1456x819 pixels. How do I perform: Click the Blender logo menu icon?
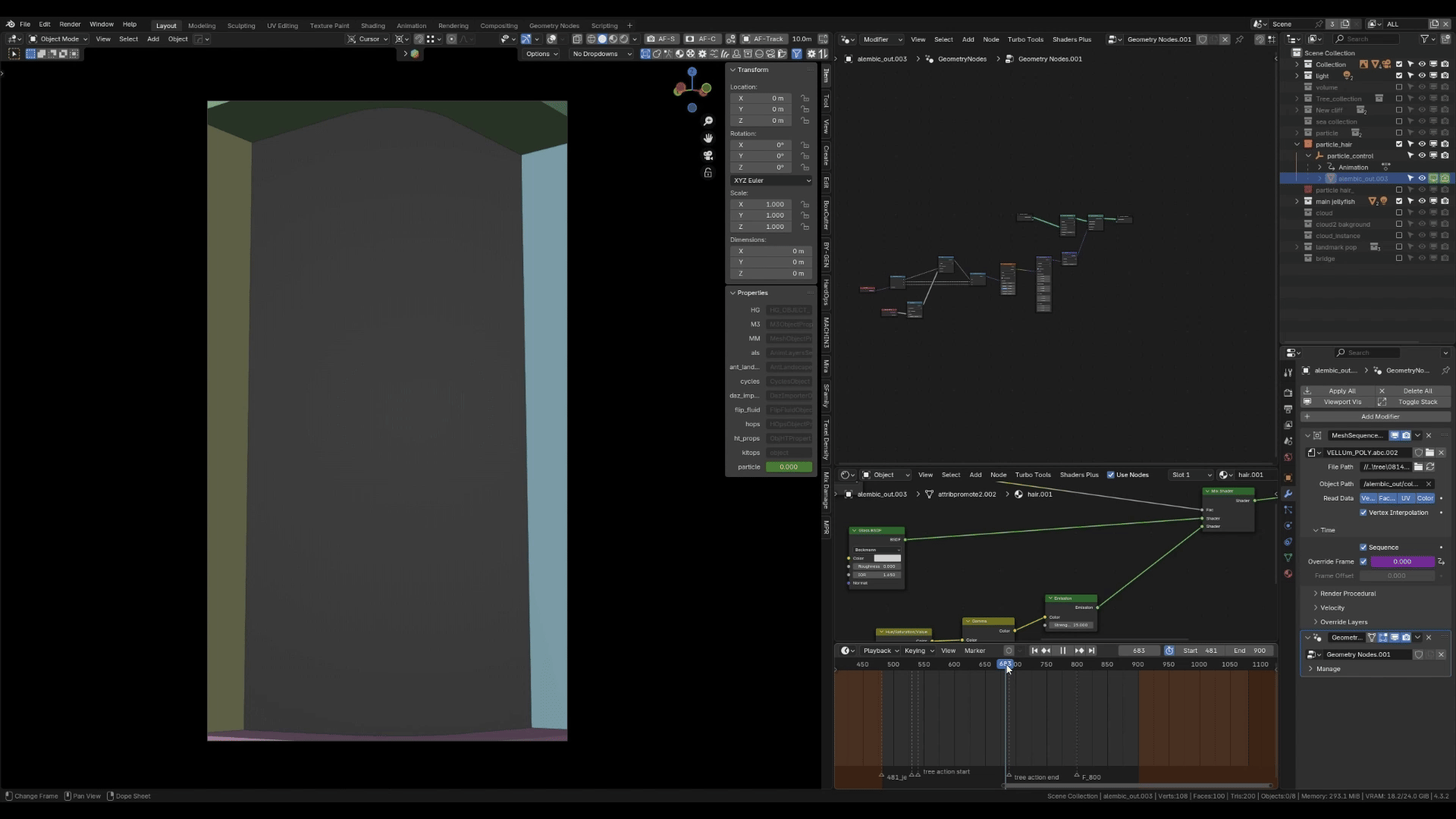pyautogui.click(x=10, y=24)
